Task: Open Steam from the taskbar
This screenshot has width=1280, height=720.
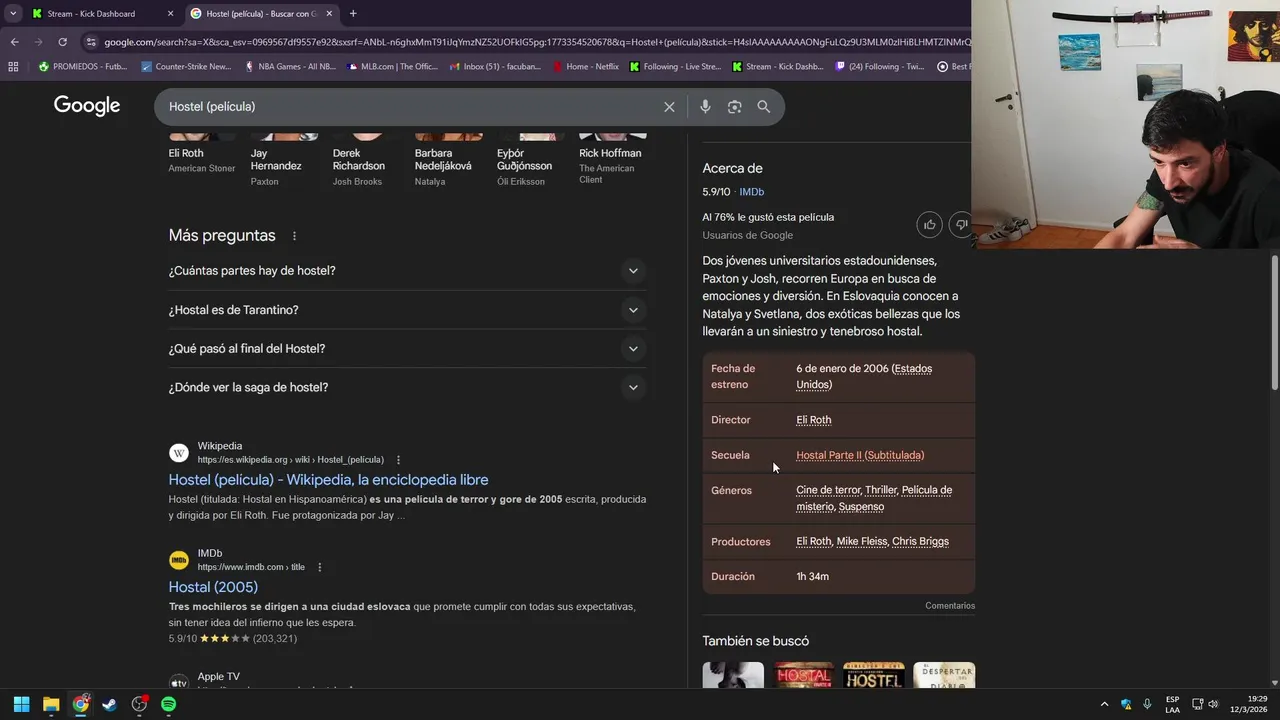Action: pos(109,704)
